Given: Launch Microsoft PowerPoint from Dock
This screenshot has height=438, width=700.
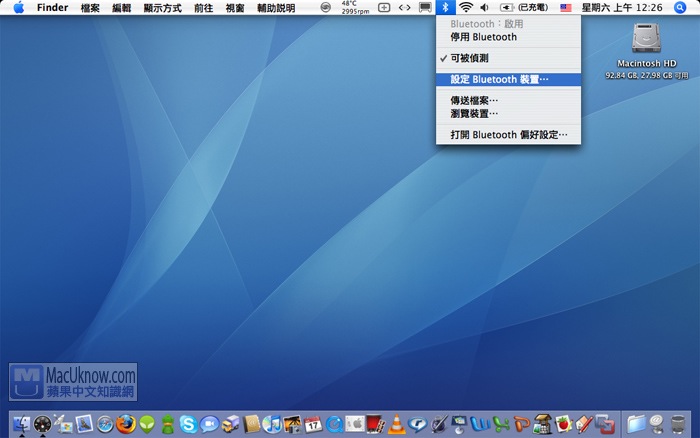Looking at the screenshot, I should (x=521, y=424).
